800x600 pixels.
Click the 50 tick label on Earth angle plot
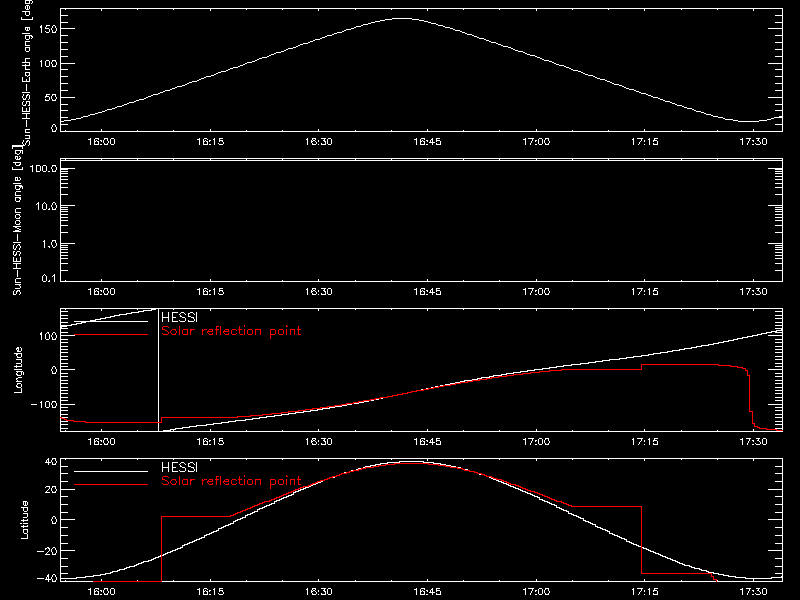51,97
